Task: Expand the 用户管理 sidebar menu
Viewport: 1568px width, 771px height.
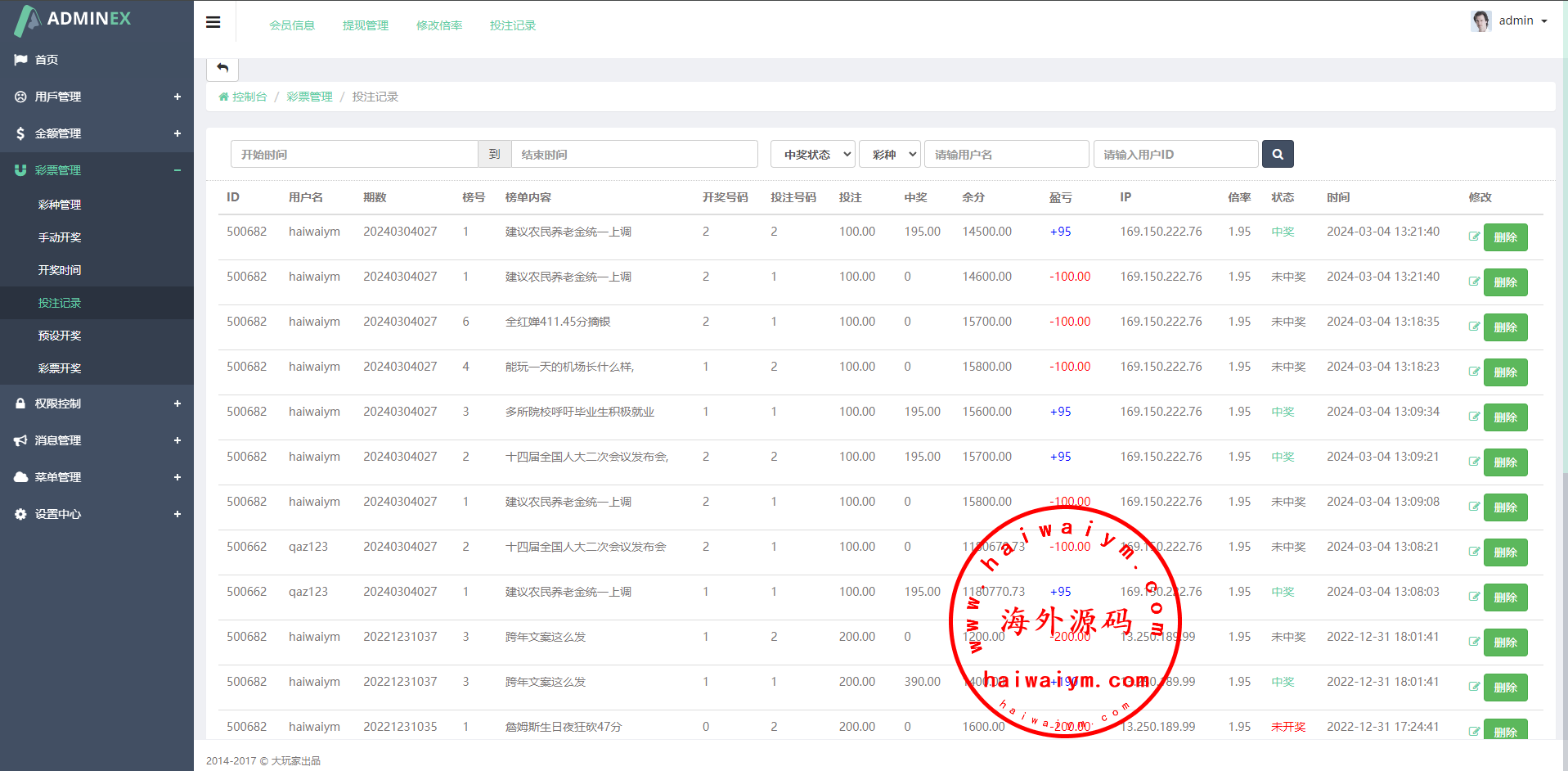Action: coord(97,97)
